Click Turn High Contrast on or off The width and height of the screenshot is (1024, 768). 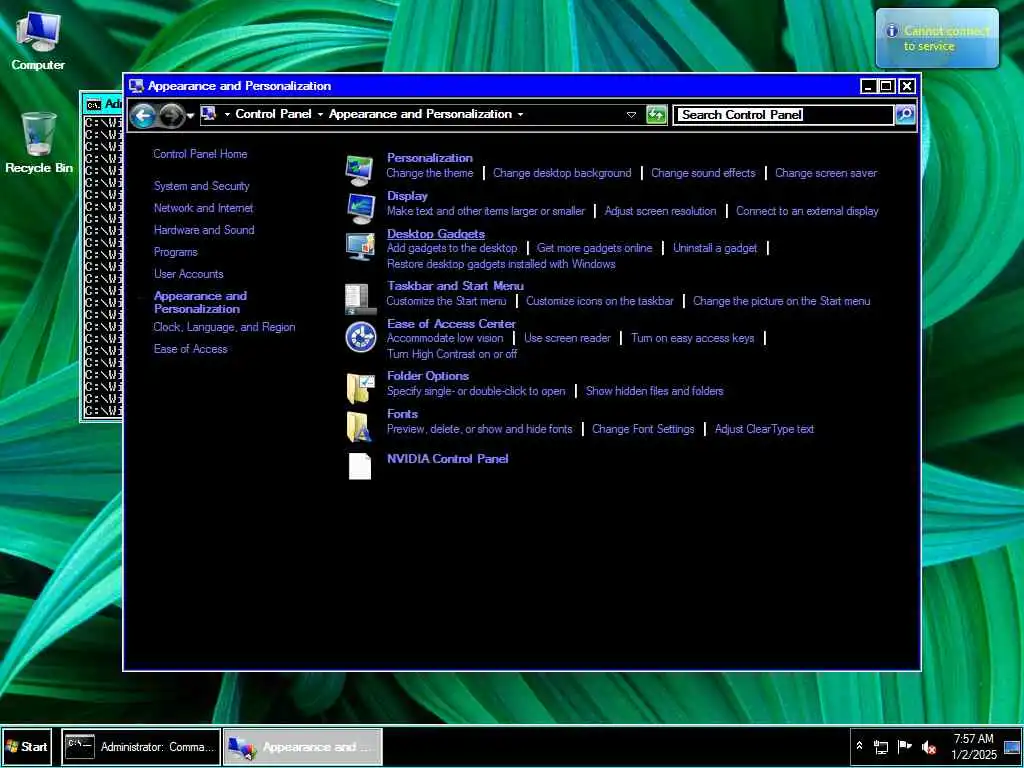coord(452,354)
